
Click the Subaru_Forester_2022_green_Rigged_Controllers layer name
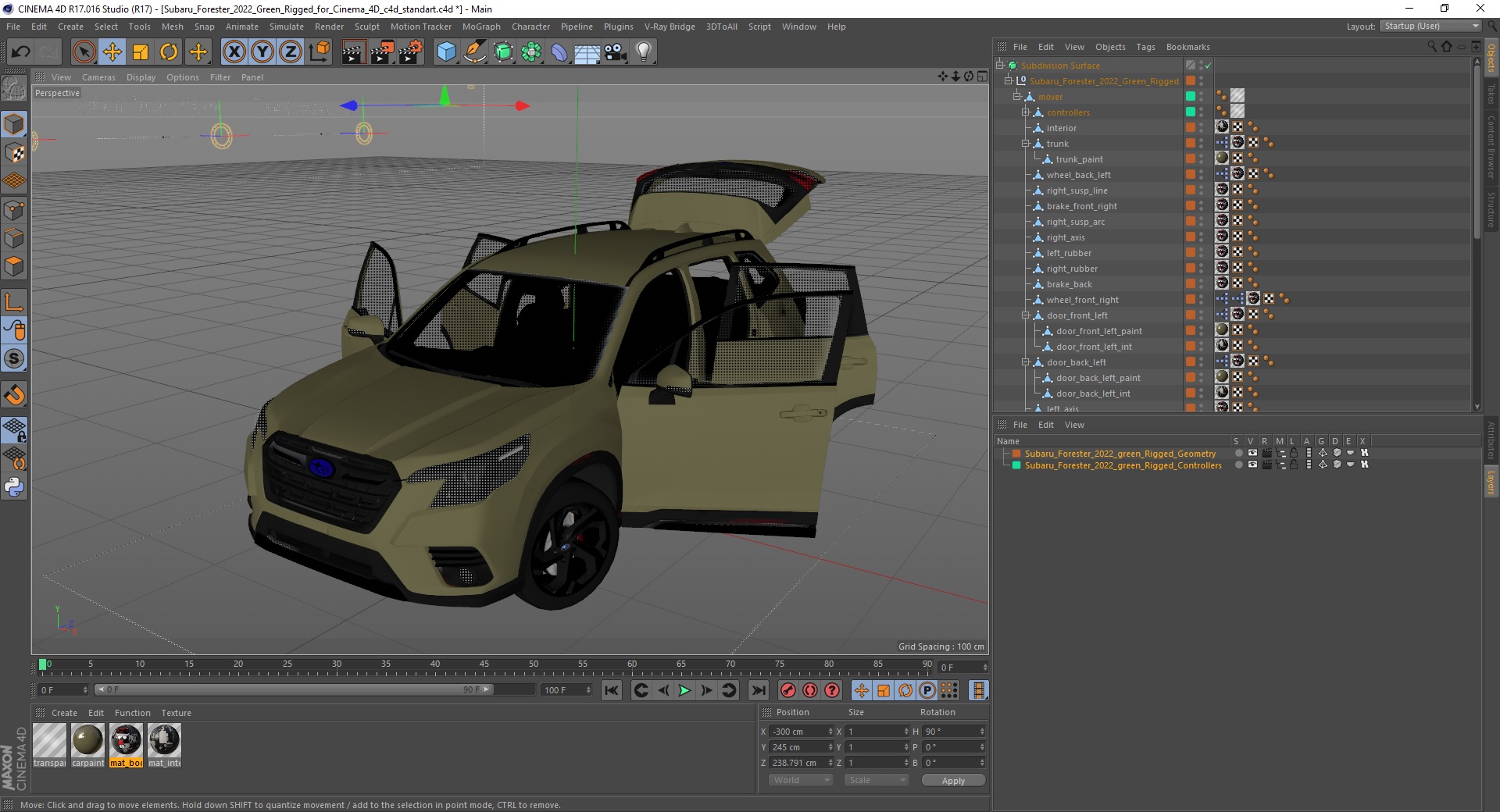1123,465
